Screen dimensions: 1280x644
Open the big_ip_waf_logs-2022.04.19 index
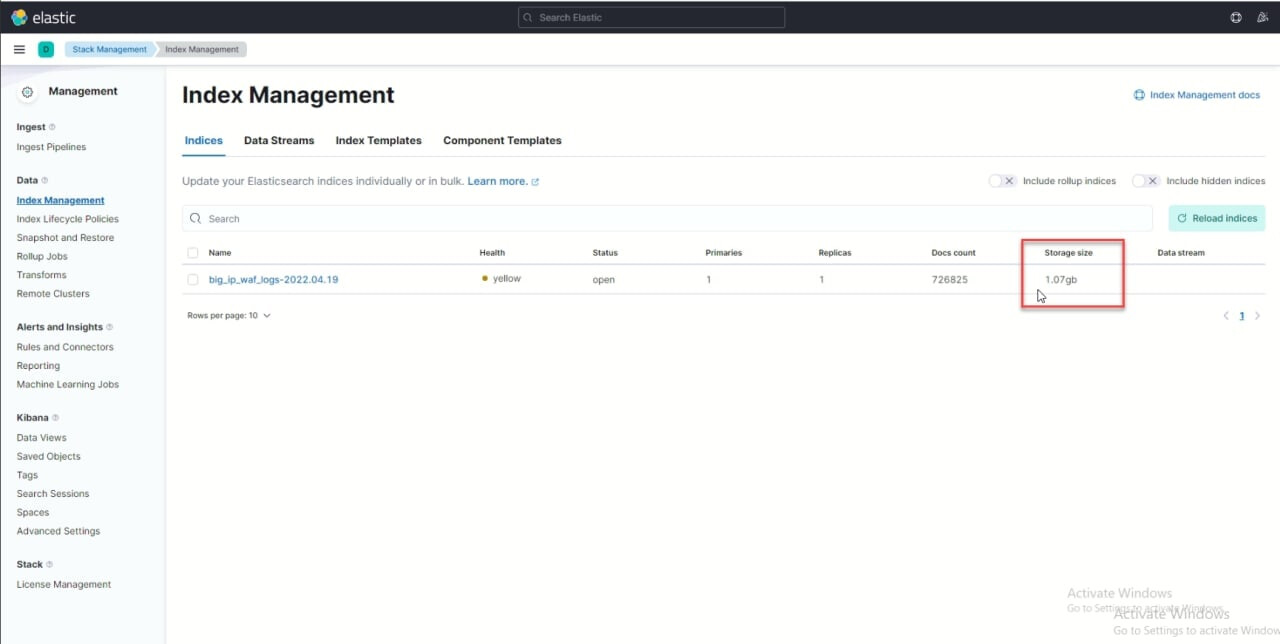click(x=273, y=280)
